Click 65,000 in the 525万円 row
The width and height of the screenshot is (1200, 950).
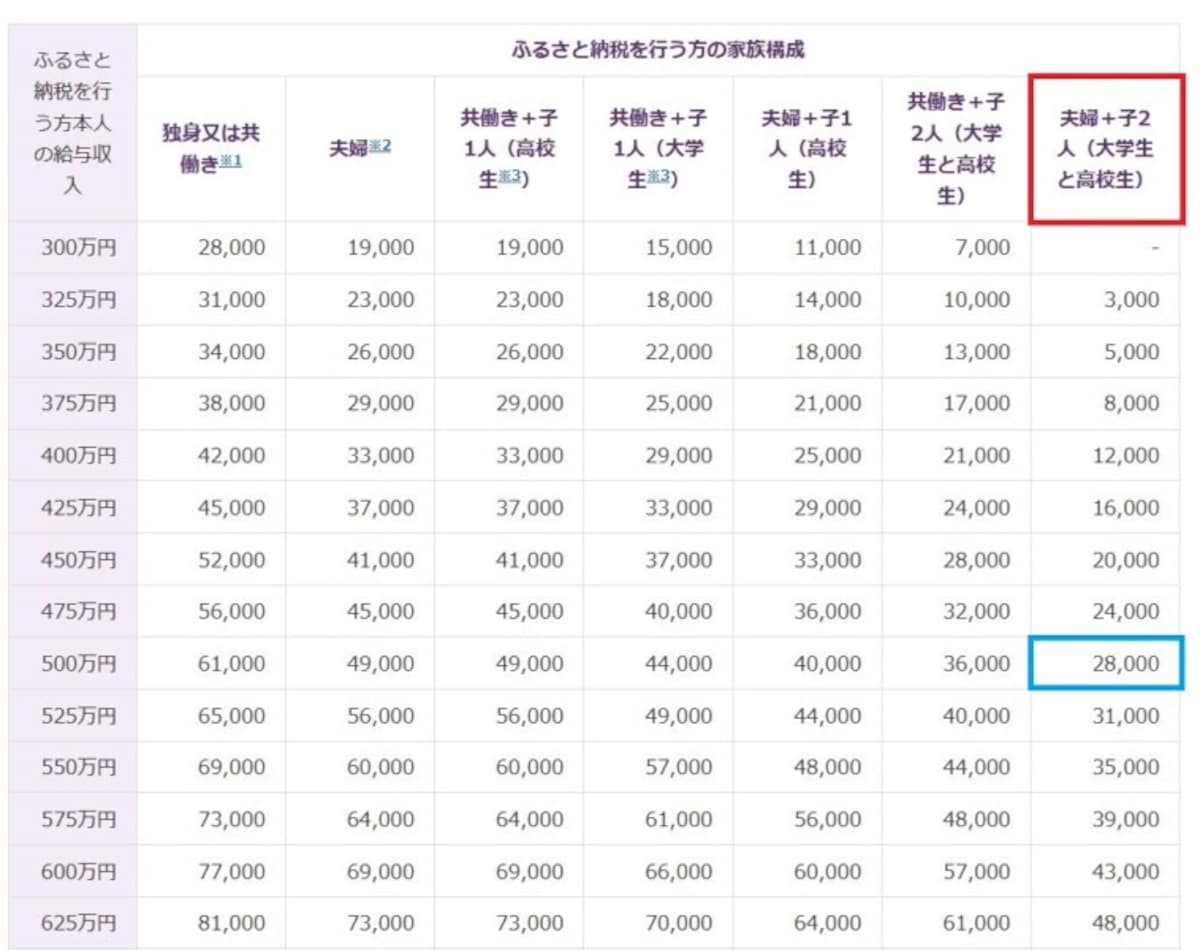232,716
